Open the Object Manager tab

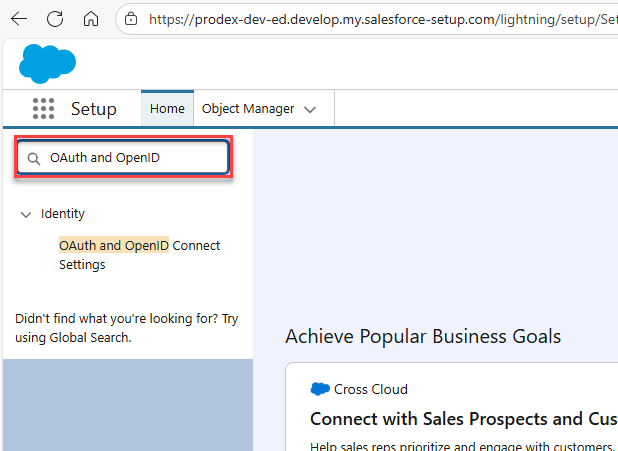click(248, 108)
